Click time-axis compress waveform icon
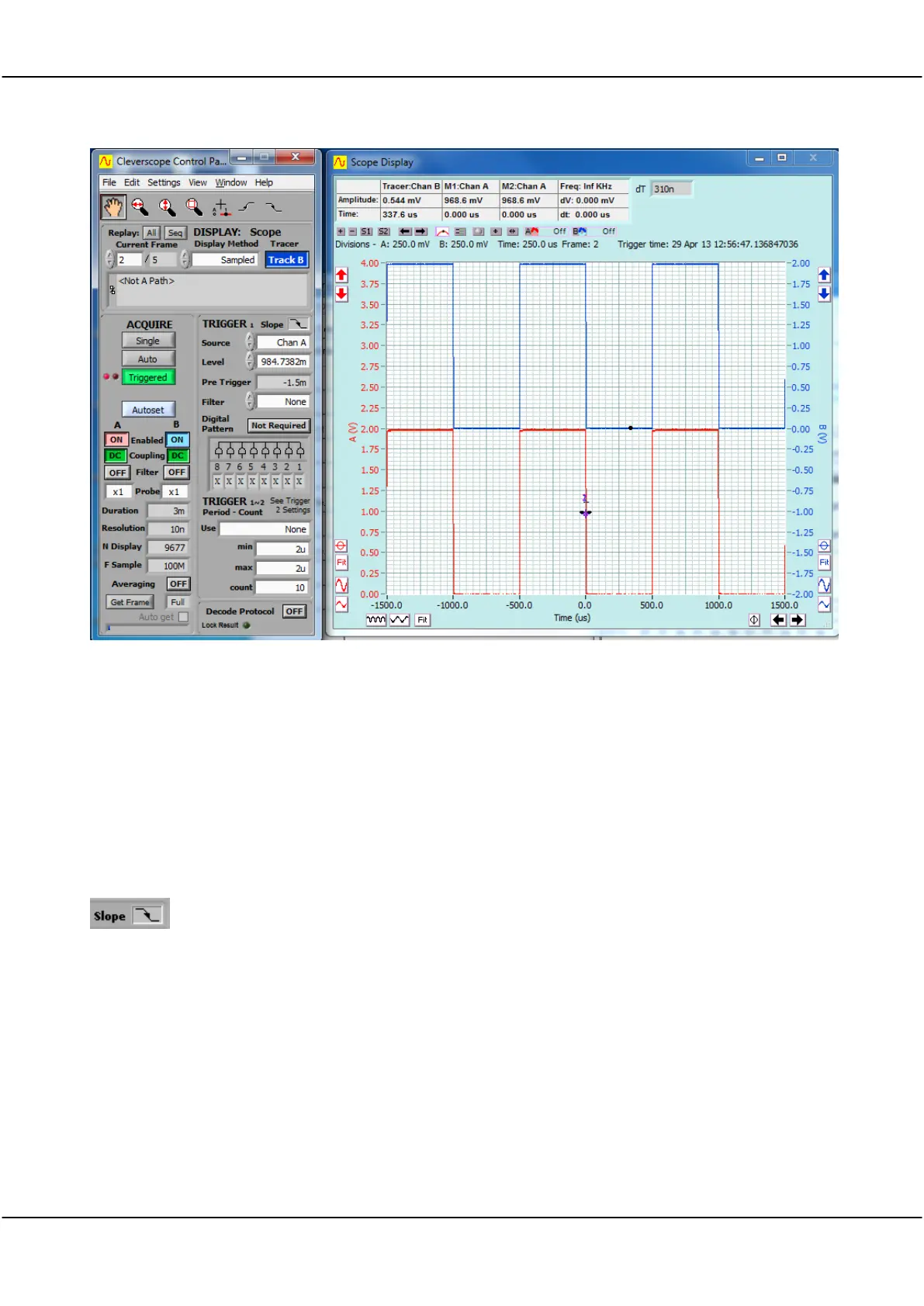This screenshot has width=924, height=1306. click(x=376, y=620)
